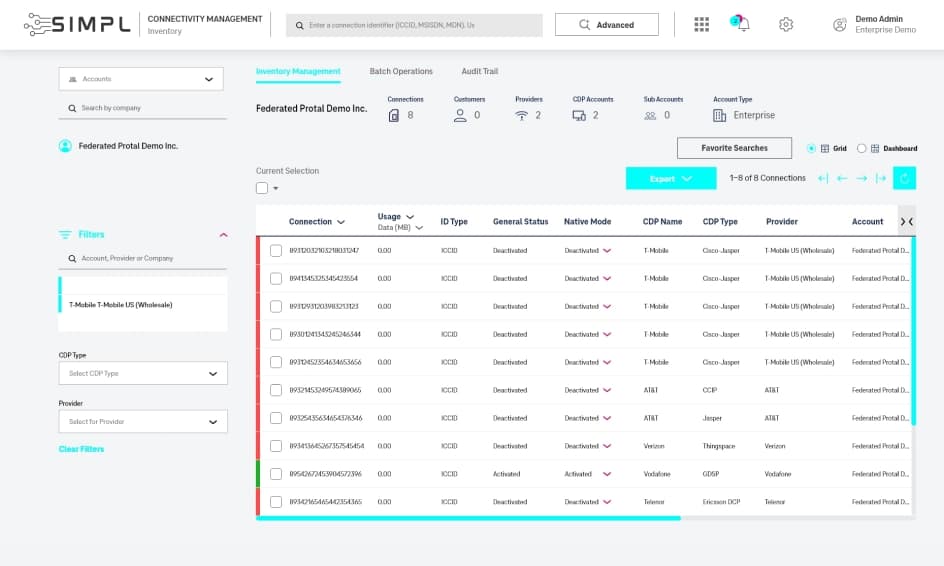Click the Connections count icon

point(394,116)
